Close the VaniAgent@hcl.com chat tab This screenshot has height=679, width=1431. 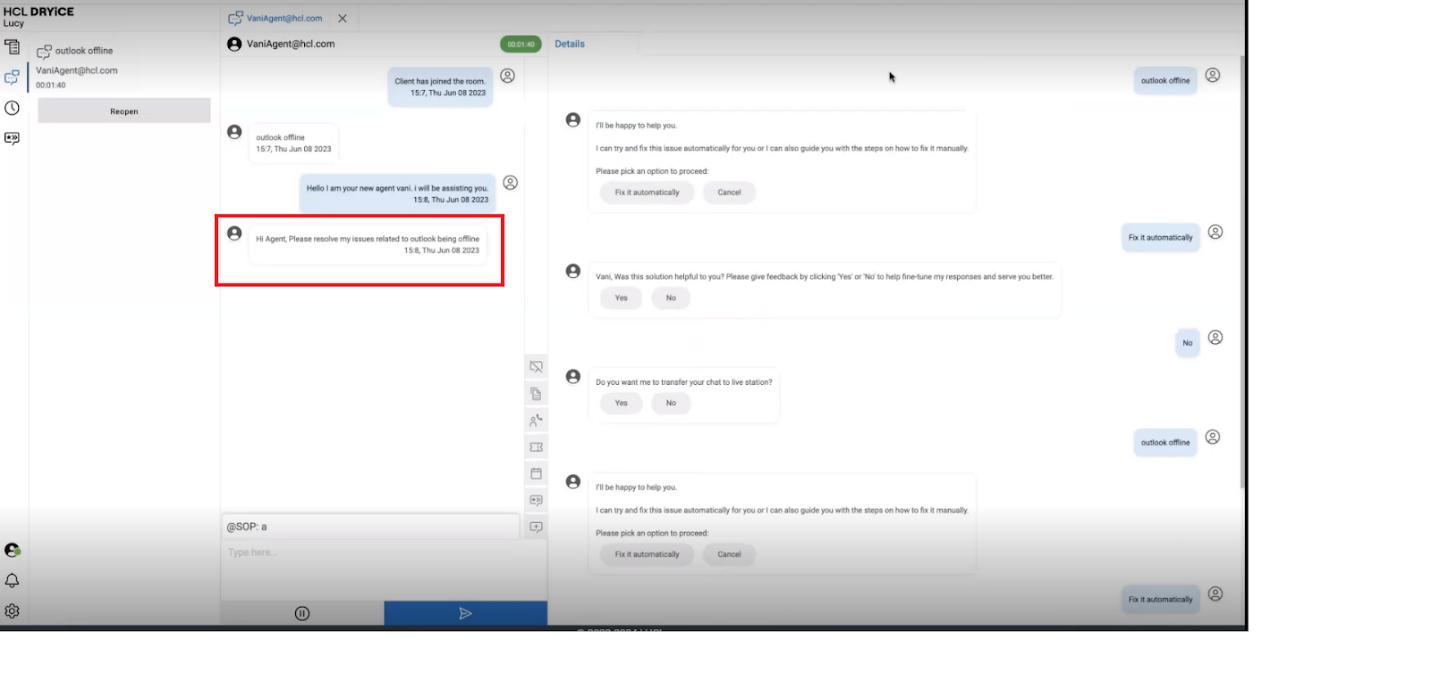[342, 18]
